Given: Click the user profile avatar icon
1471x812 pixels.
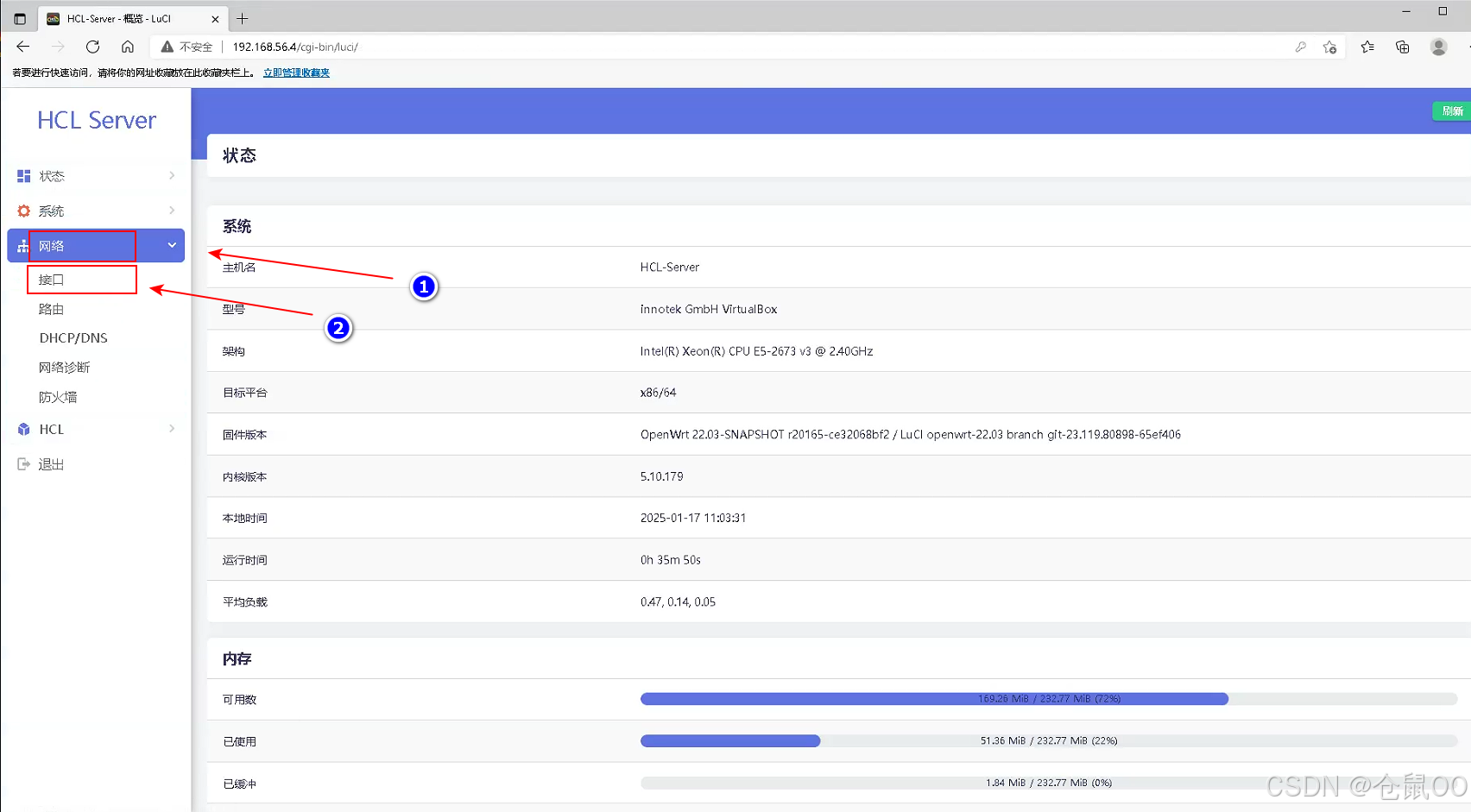Looking at the screenshot, I should [1438, 47].
